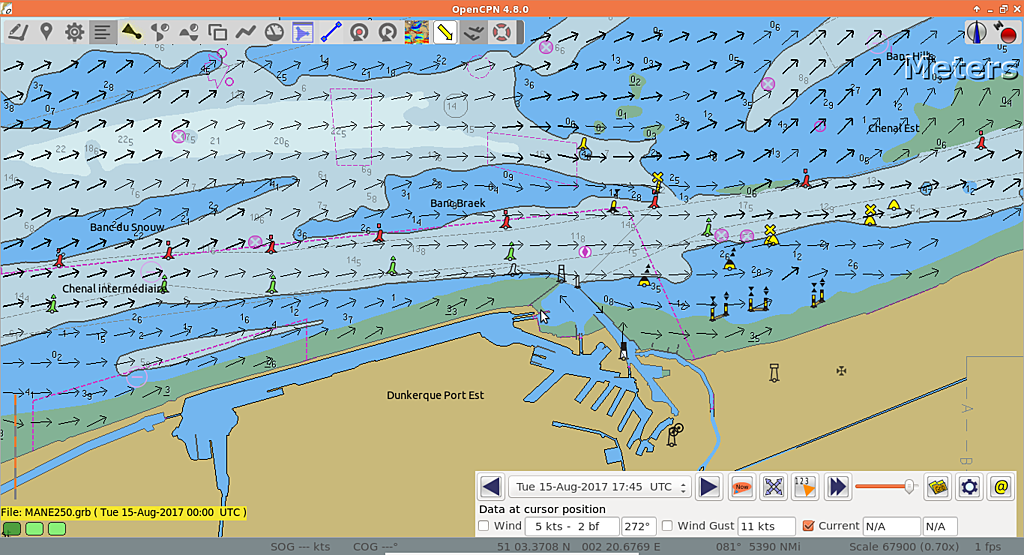
Task: Step to previous GRIB time record
Action: tap(491, 486)
